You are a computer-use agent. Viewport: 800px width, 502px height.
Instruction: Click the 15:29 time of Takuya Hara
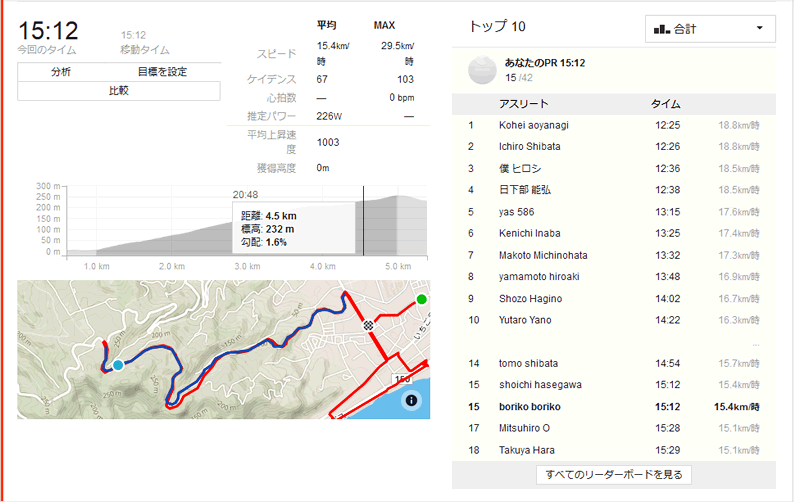coord(667,450)
